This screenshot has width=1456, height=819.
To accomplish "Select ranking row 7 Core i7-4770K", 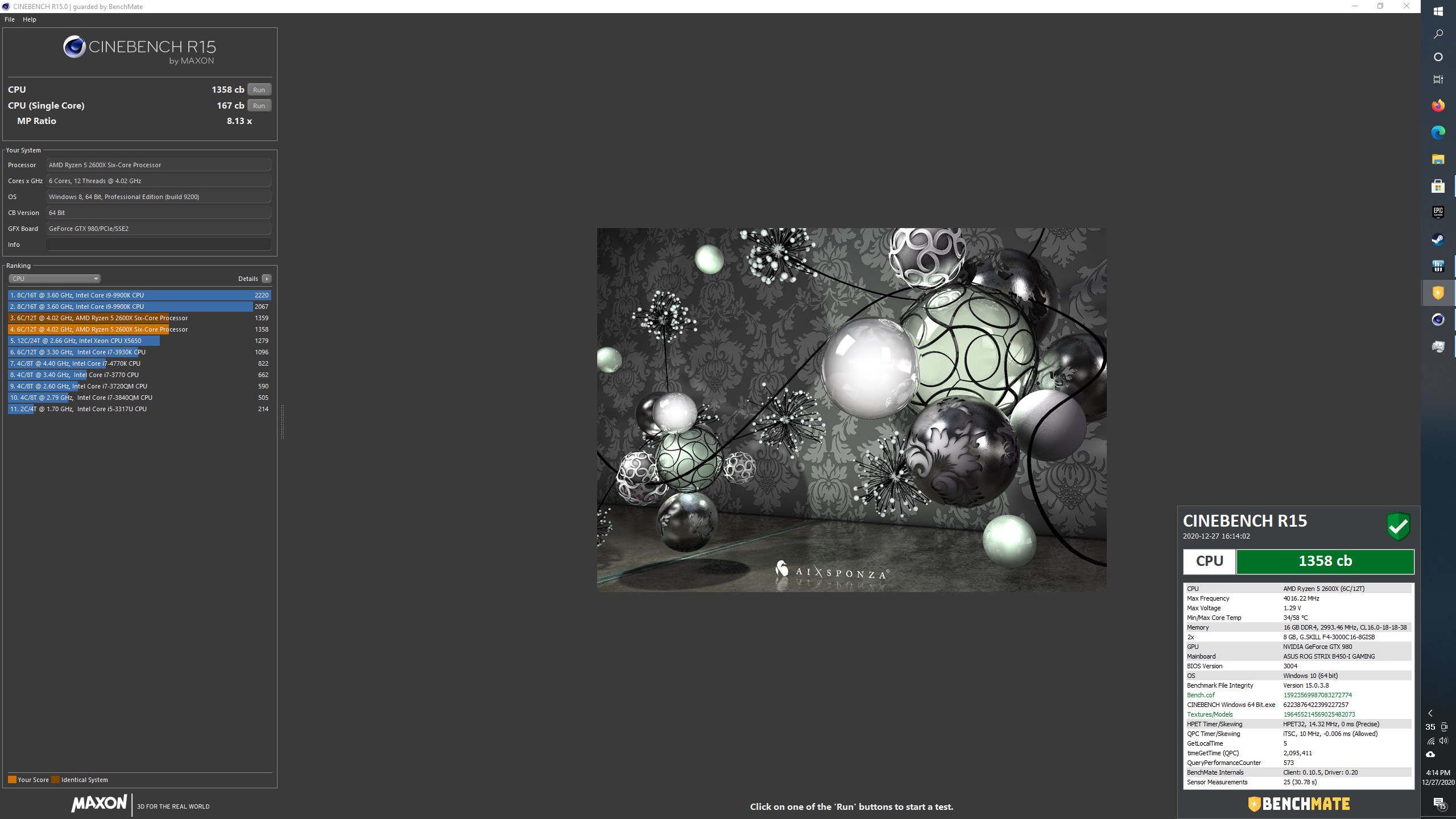I will click(139, 363).
